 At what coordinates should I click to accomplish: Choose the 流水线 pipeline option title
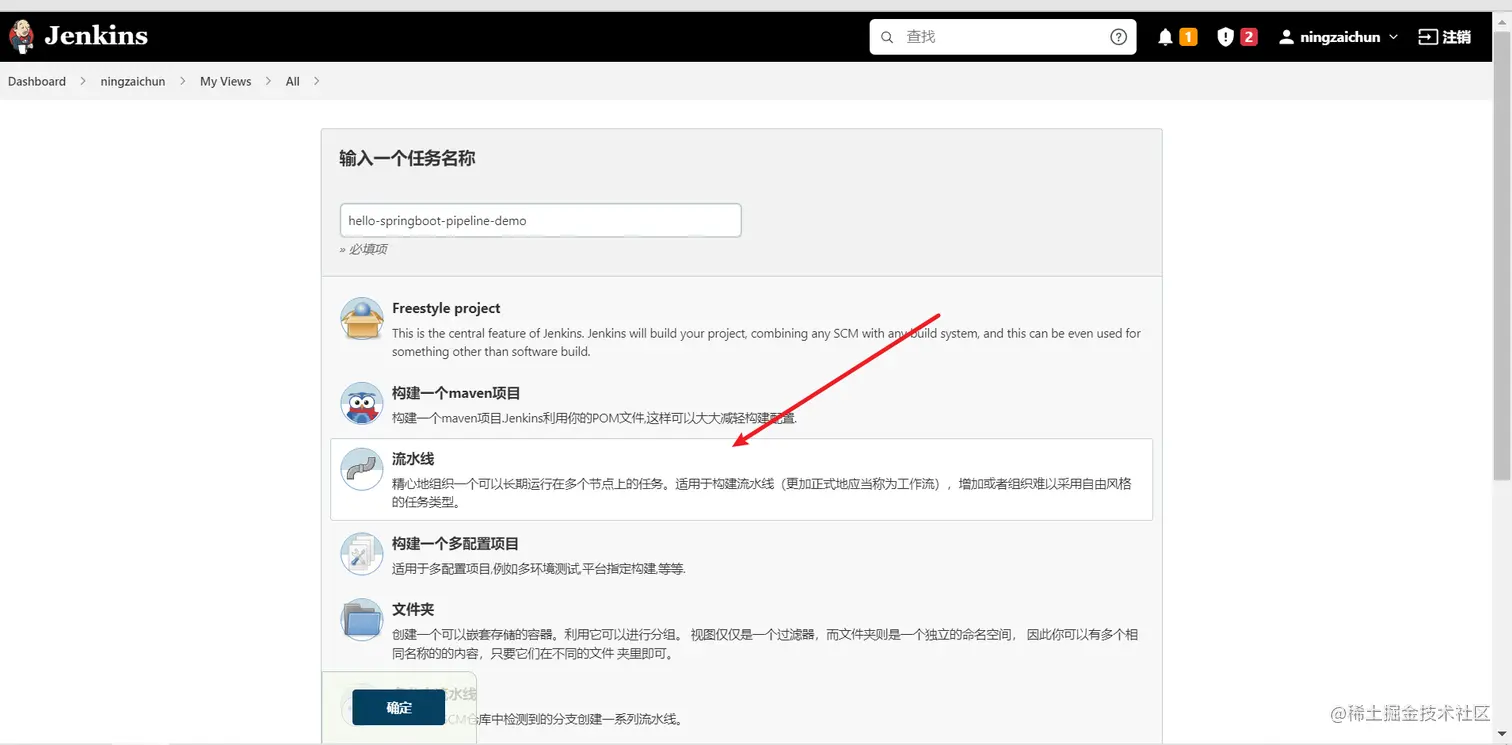click(413, 459)
